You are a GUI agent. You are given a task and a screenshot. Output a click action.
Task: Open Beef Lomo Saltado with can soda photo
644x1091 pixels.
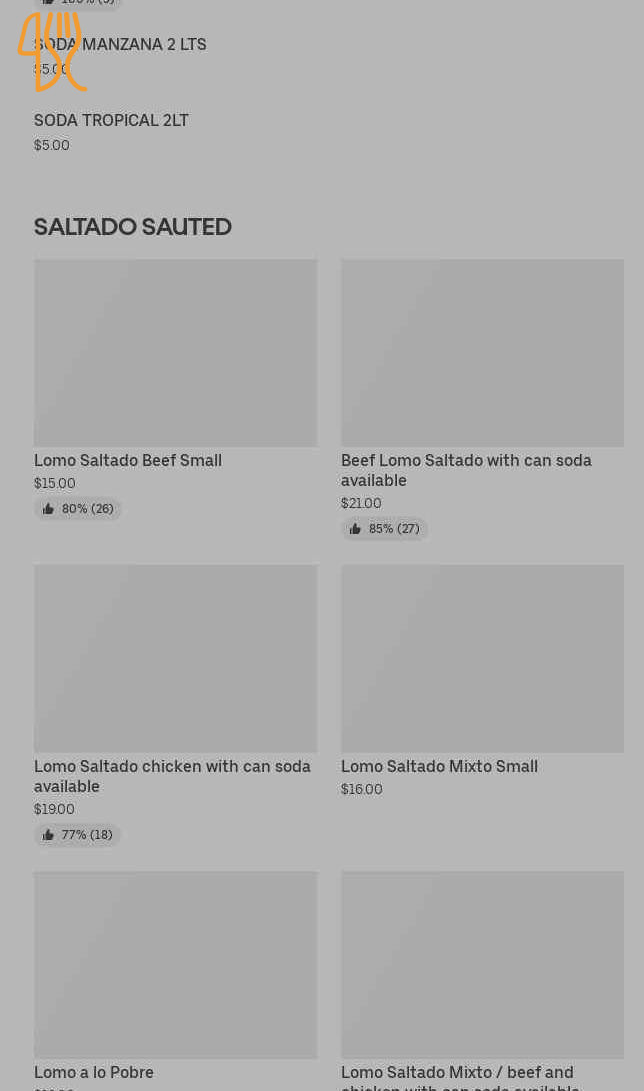(x=482, y=353)
